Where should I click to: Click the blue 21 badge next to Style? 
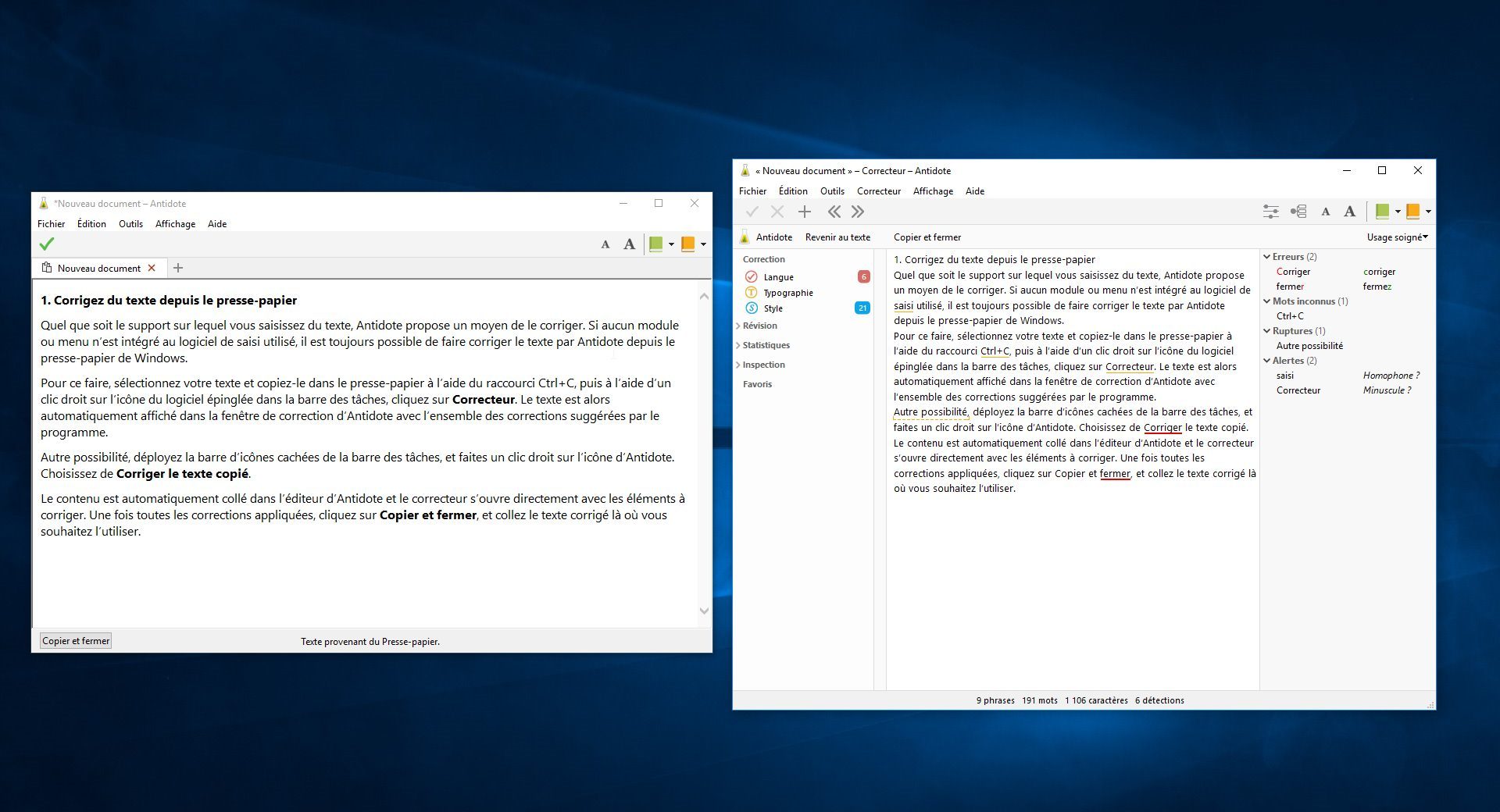point(862,308)
